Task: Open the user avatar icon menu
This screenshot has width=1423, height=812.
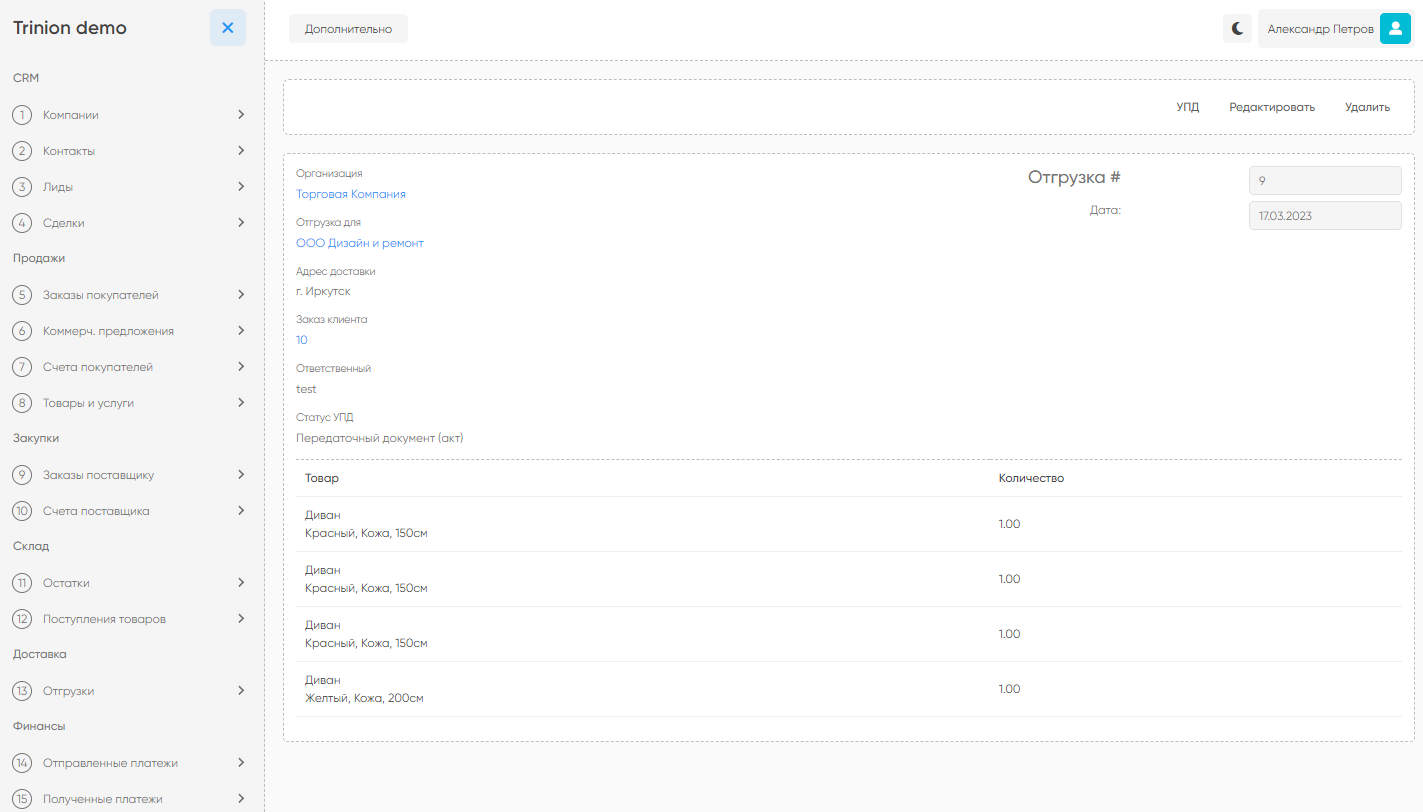Action: [1395, 29]
